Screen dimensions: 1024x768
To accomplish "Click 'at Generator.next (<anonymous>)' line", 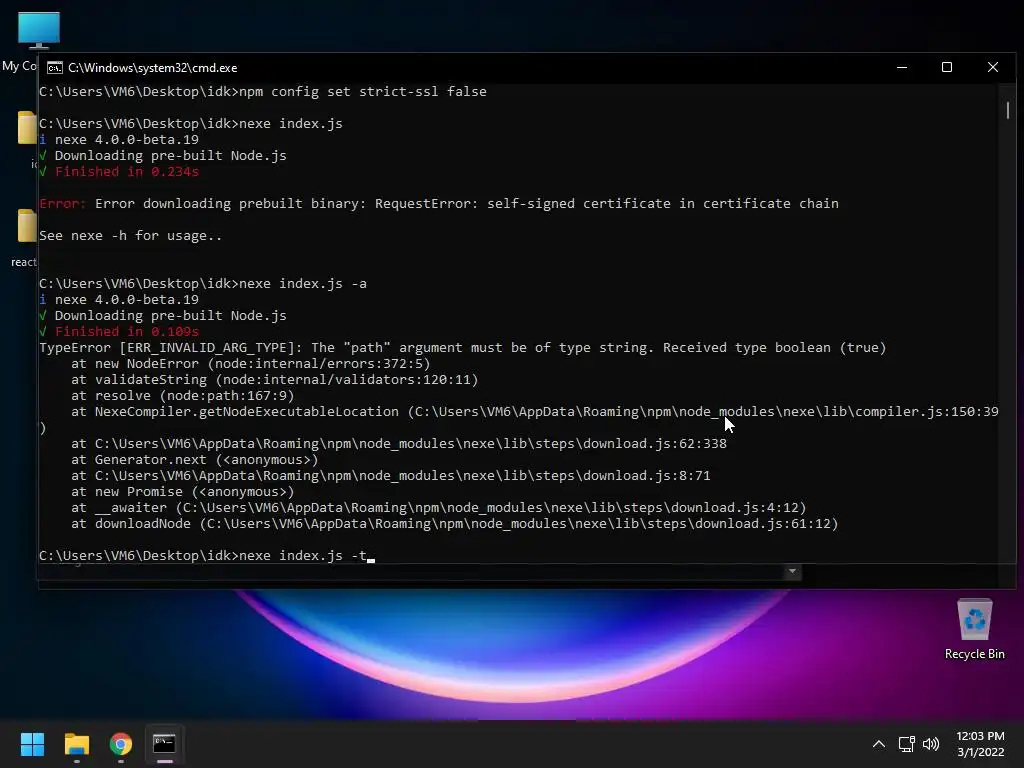I will (x=195, y=460).
